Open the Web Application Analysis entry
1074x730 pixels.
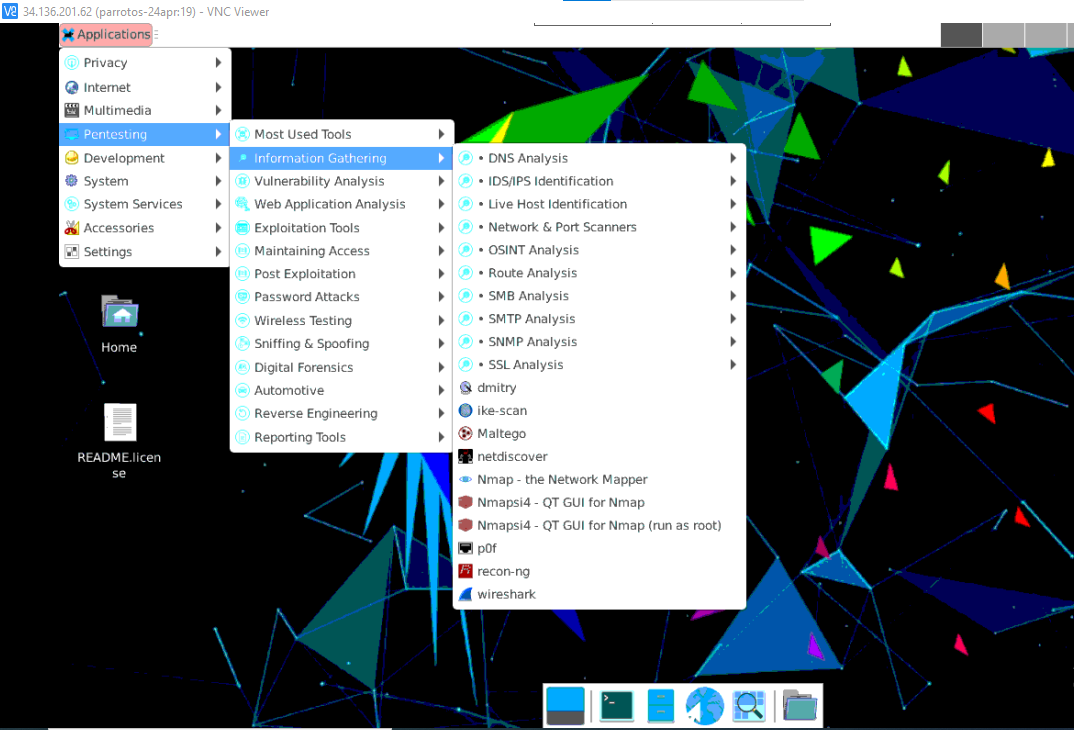[341, 204]
